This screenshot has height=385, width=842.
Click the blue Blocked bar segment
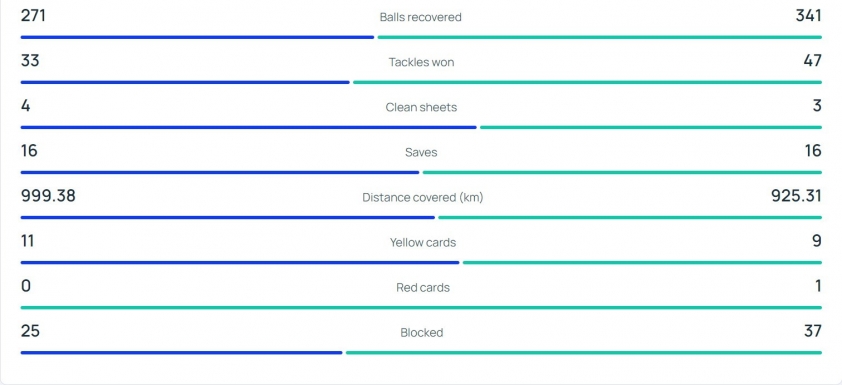182,353
